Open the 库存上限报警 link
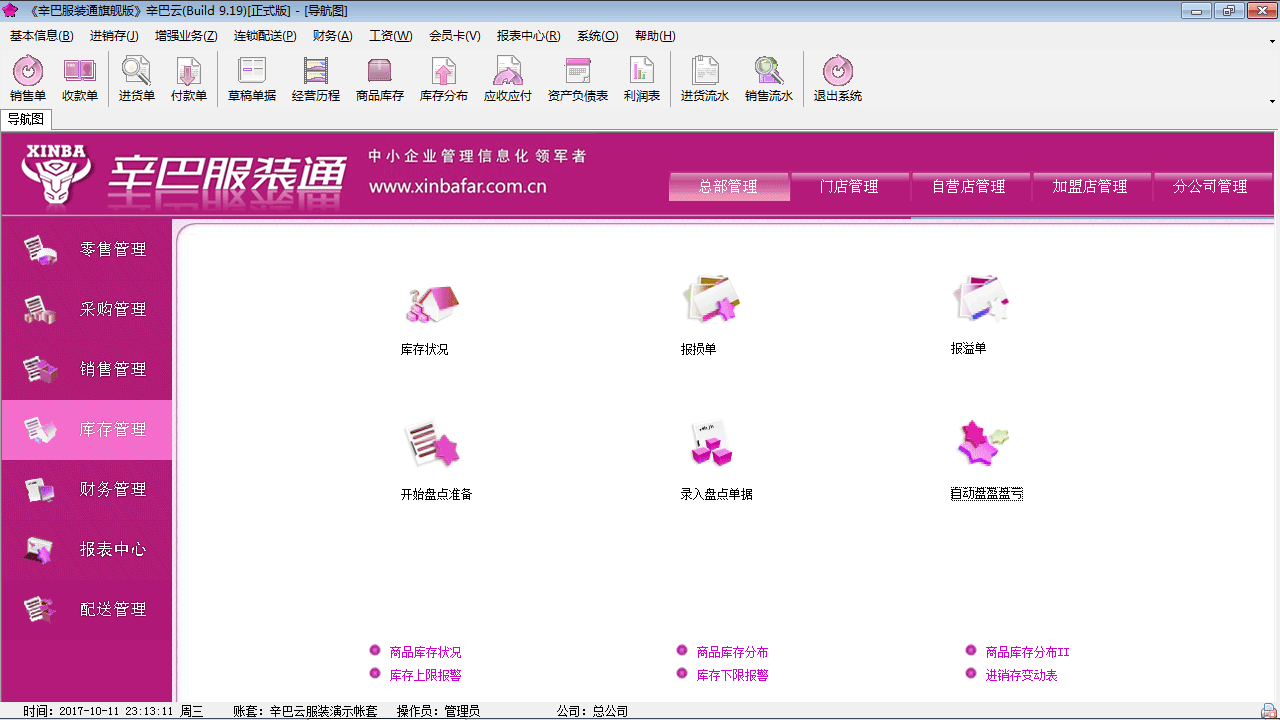 [426, 675]
